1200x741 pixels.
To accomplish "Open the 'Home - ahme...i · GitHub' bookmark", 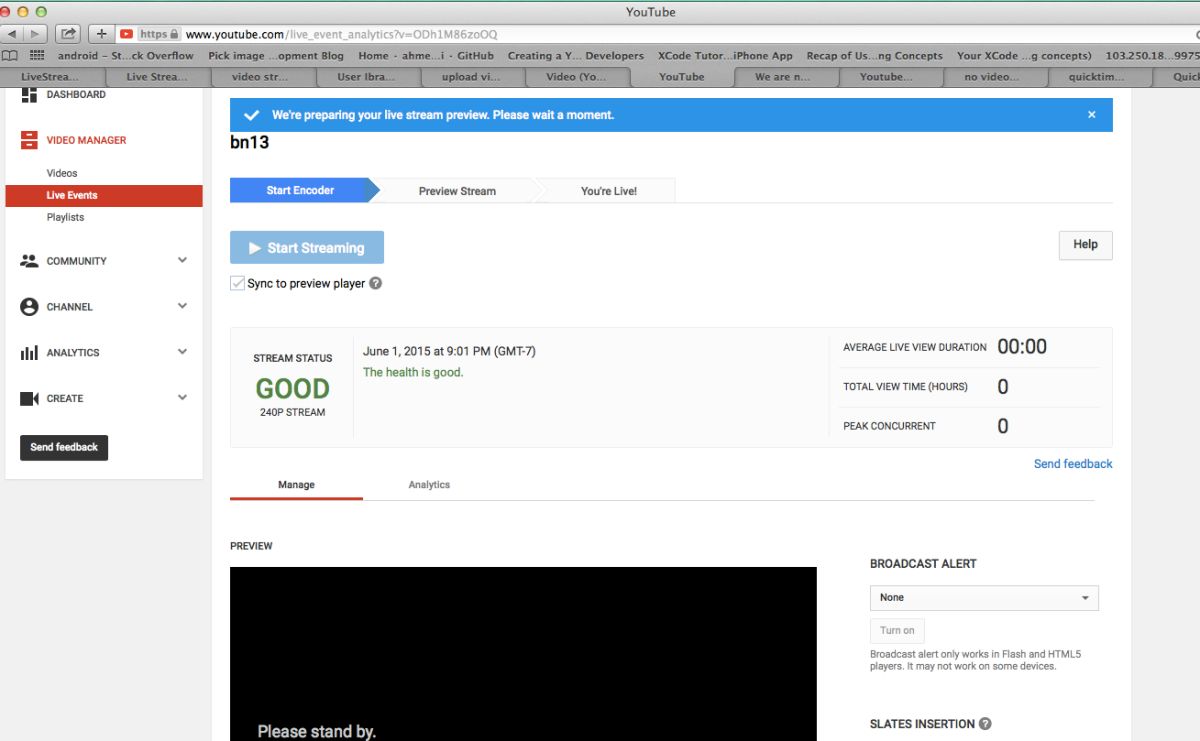I will tap(426, 56).
